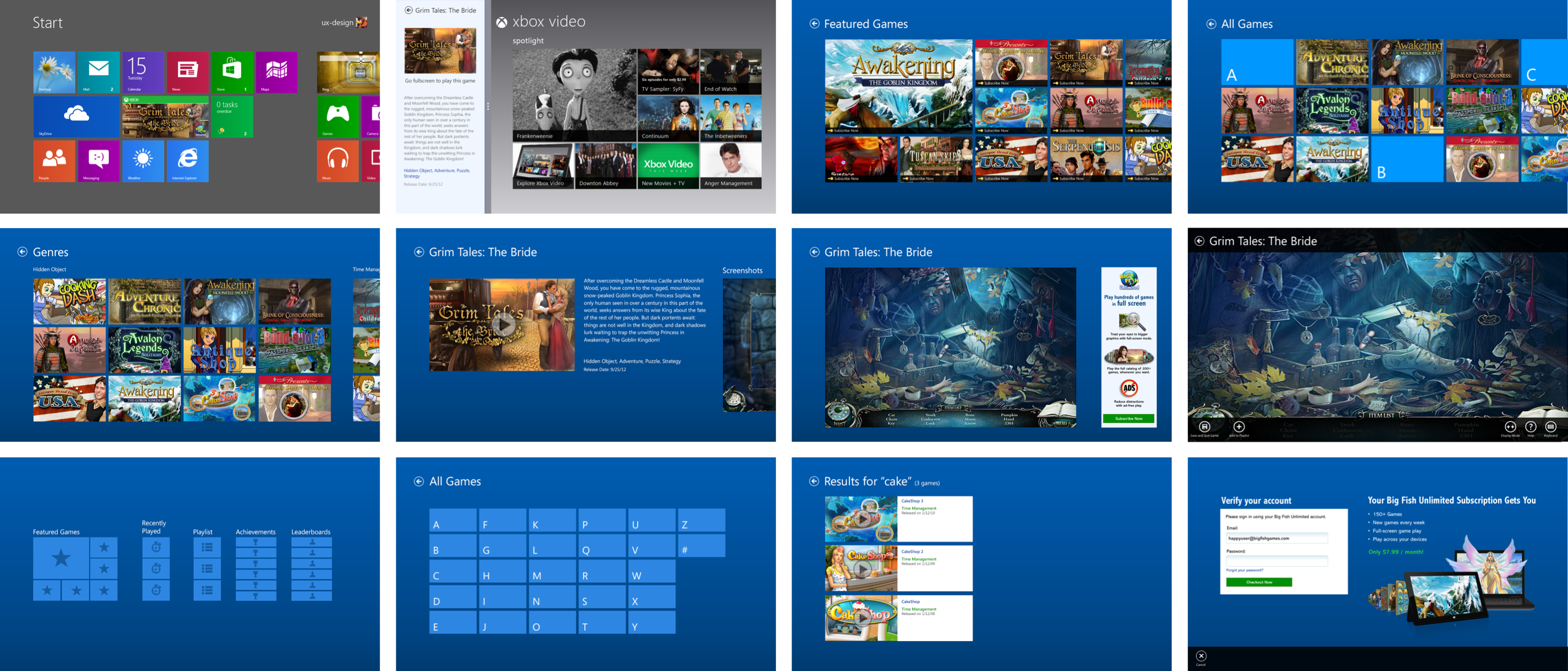Click the Email field on verify account

click(1276, 538)
